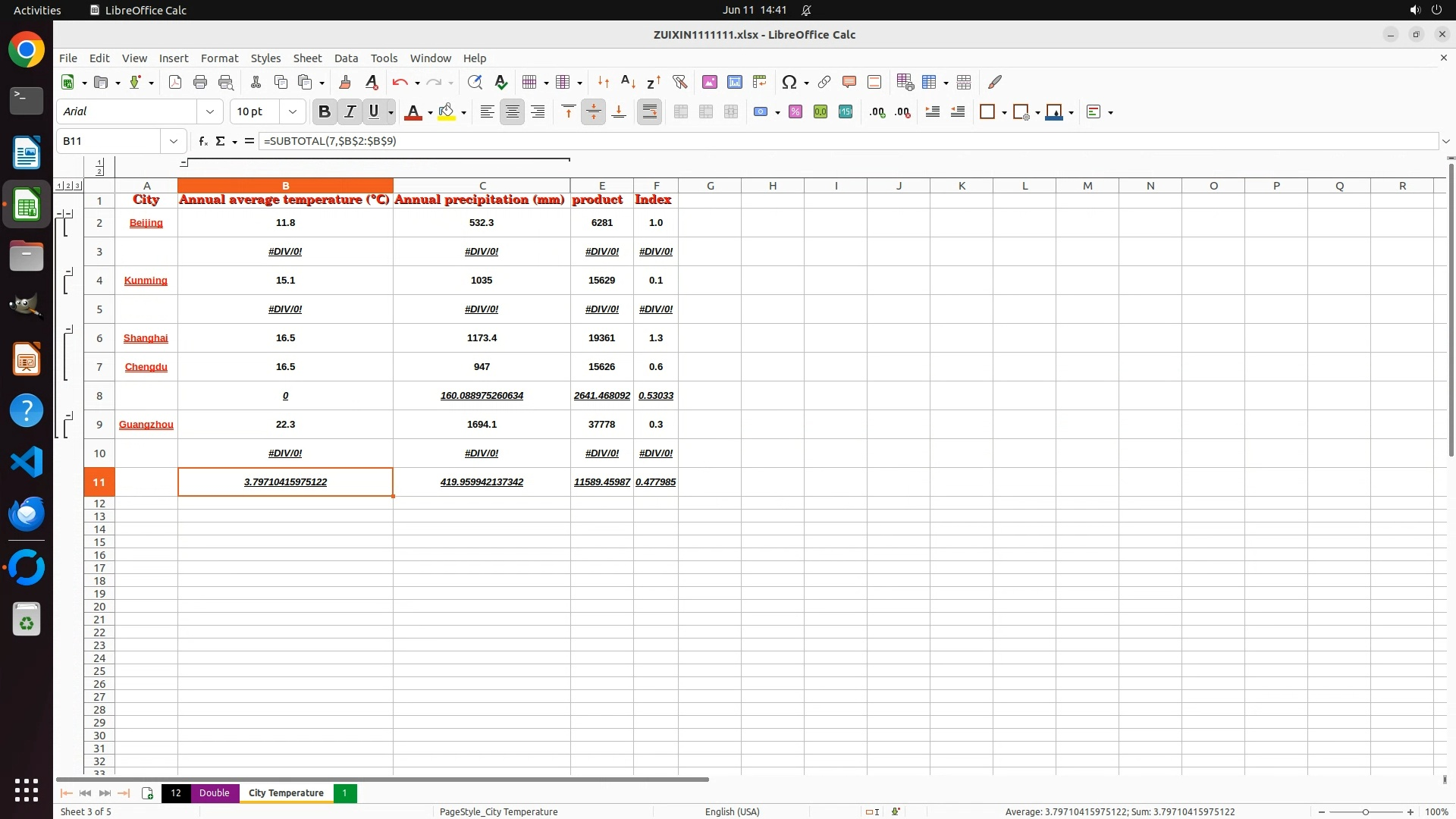
Task: Click the Clone Formatting paintbrush icon
Action: 345,82
